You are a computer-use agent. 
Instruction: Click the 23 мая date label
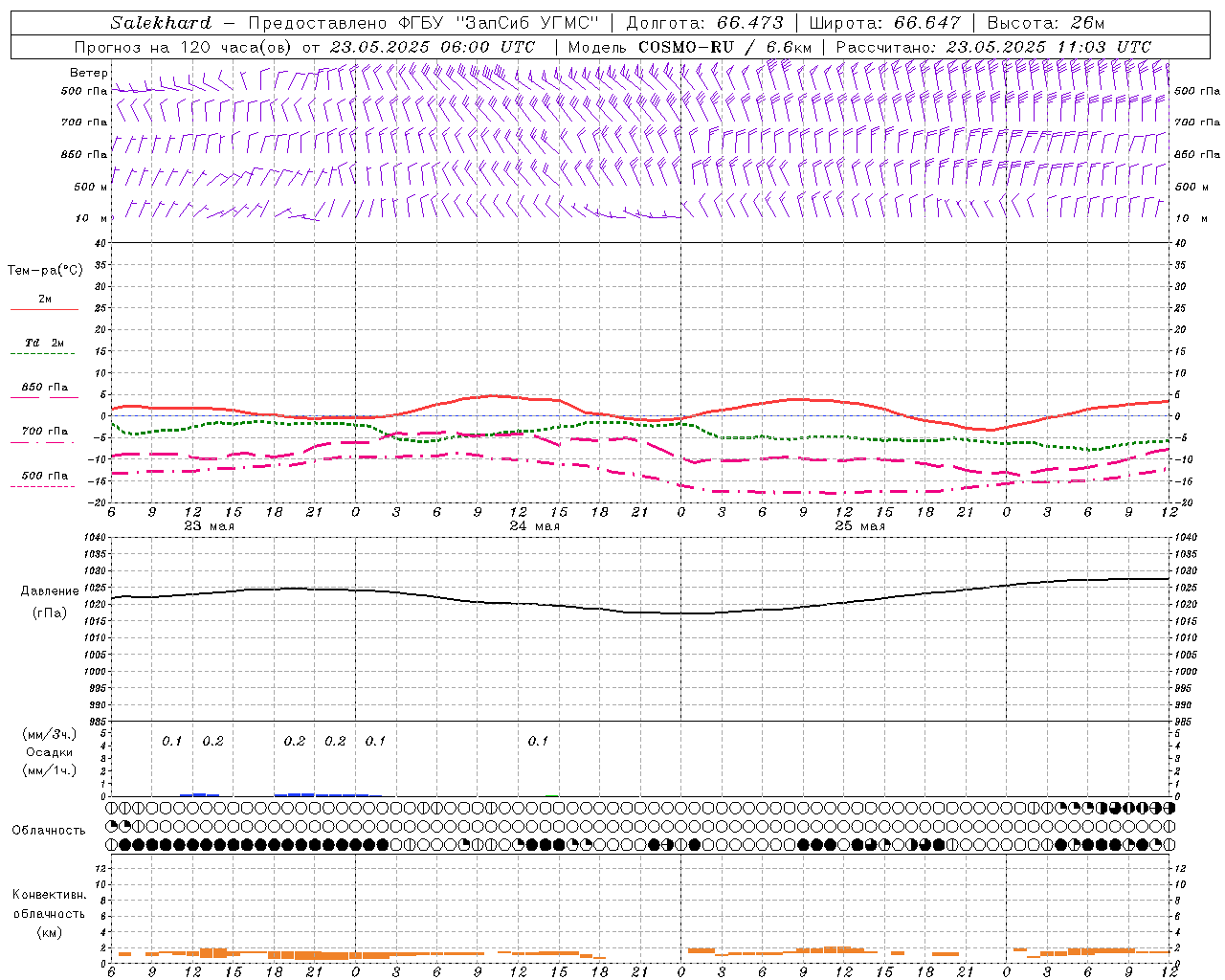click(209, 526)
